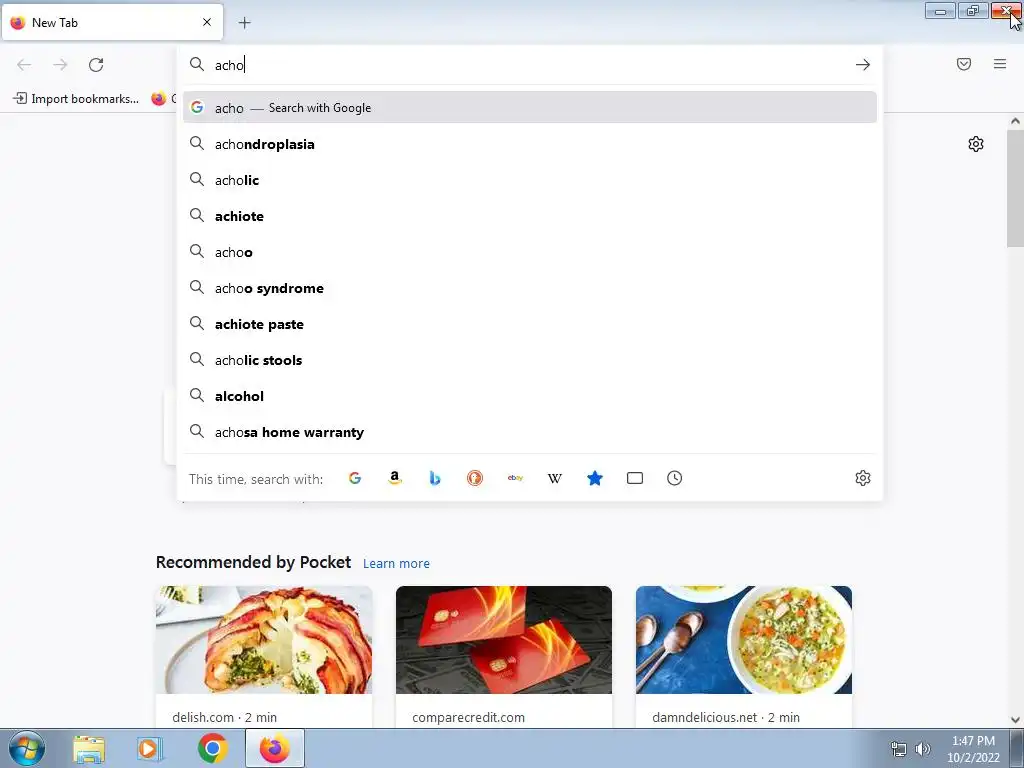Open a new tab with plus button

(244, 23)
